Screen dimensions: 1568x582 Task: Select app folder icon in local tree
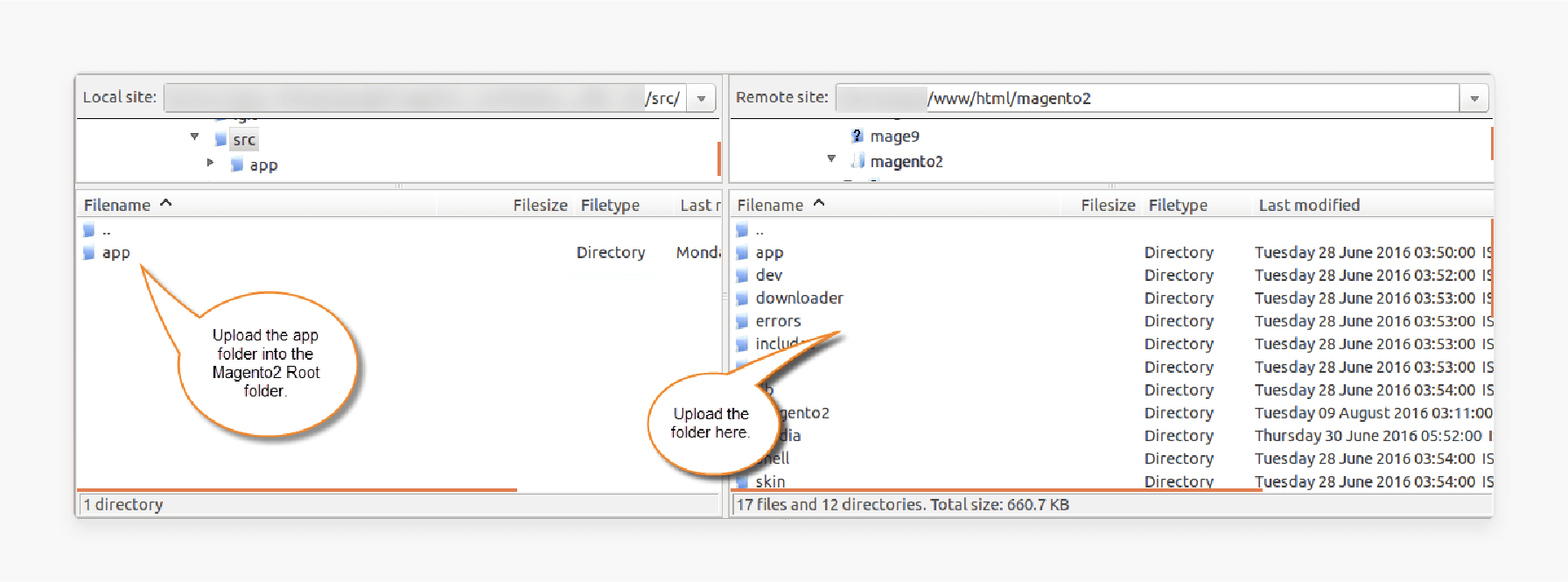(x=237, y=165)
